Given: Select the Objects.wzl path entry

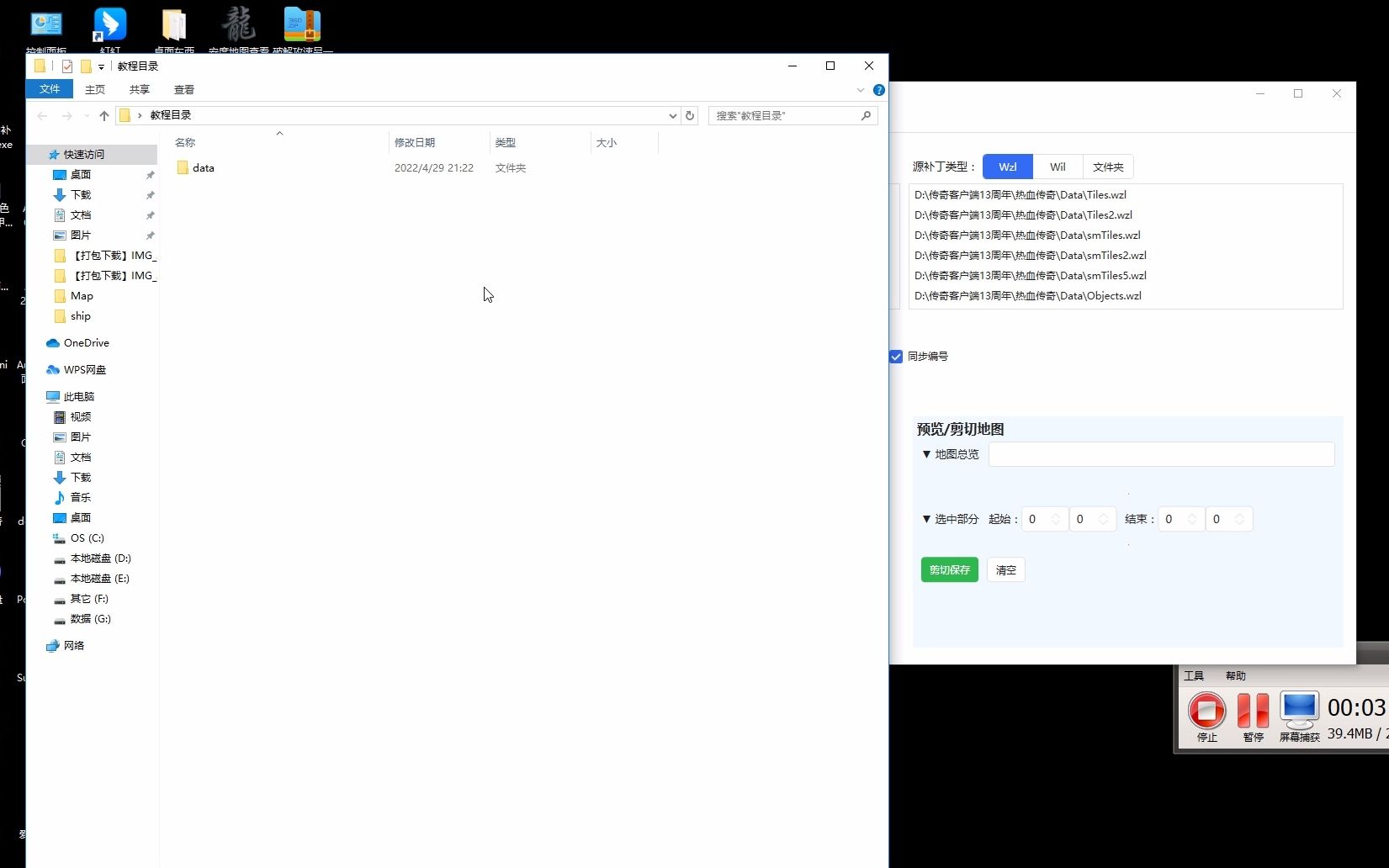Looking at the screenshot, I should point(1028,296).
